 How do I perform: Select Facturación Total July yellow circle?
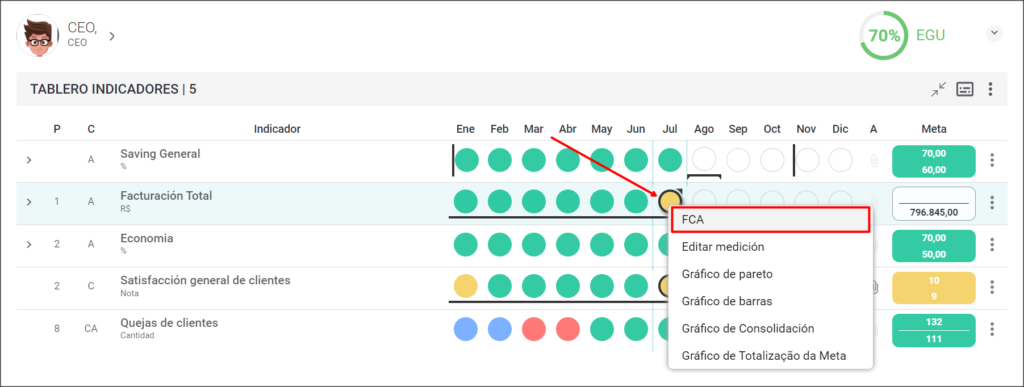670,202
